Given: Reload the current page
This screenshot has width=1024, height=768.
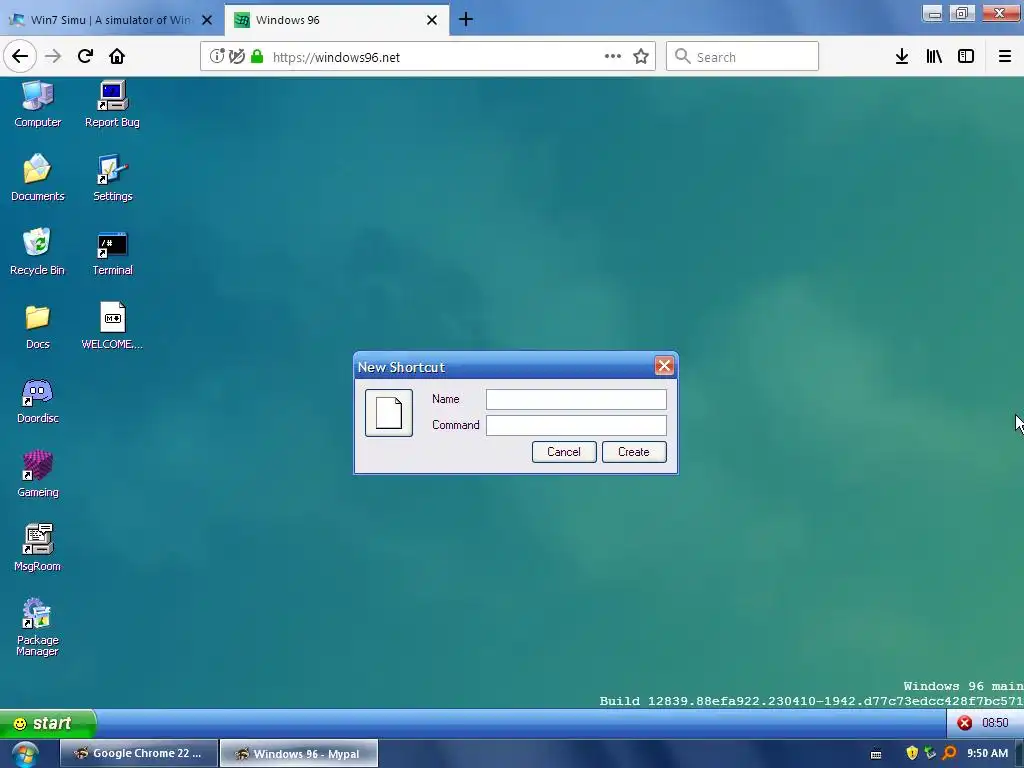Looking at the screenshot, I should point(85,56).
